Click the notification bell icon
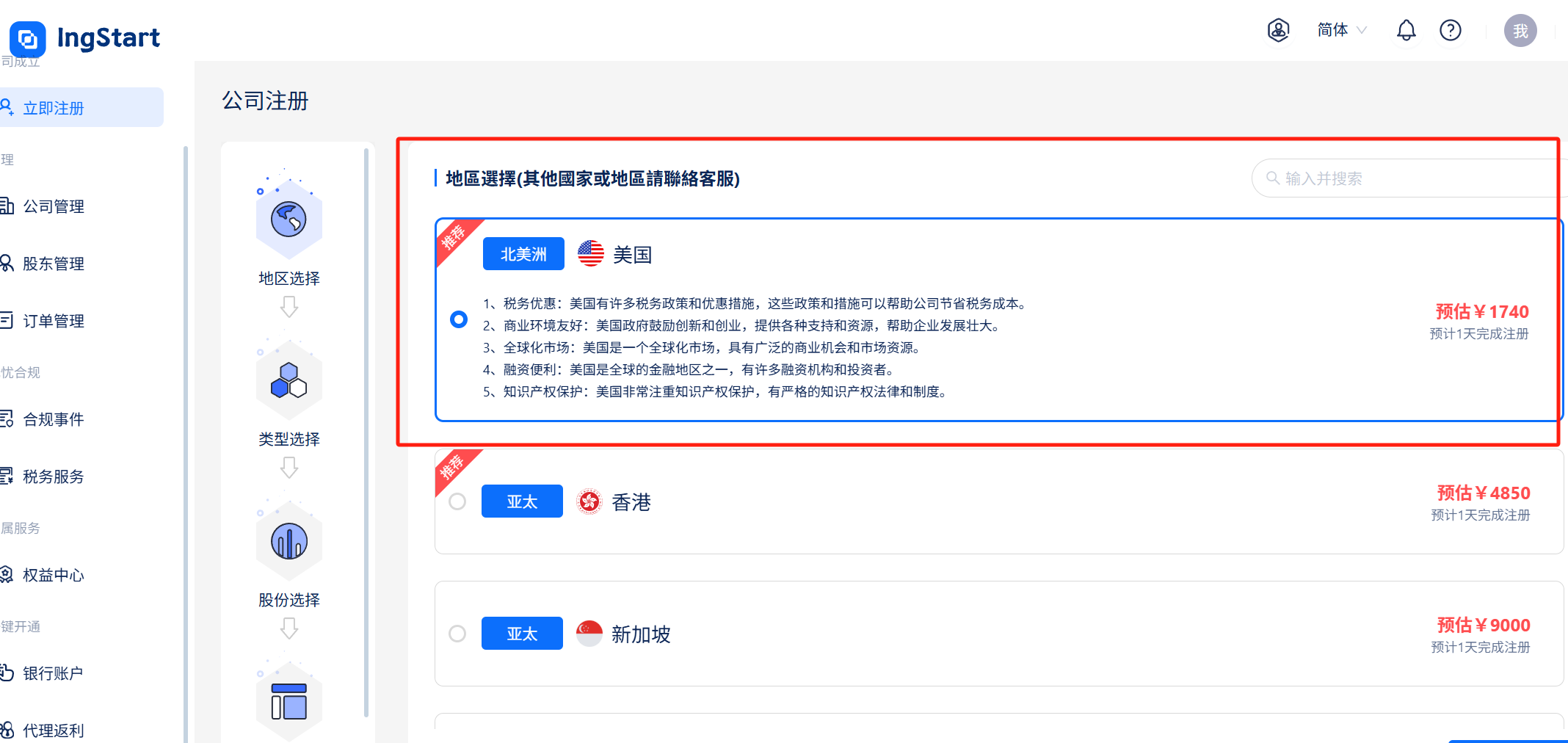Viewport: 1568px width, 743px height. 1407,30
